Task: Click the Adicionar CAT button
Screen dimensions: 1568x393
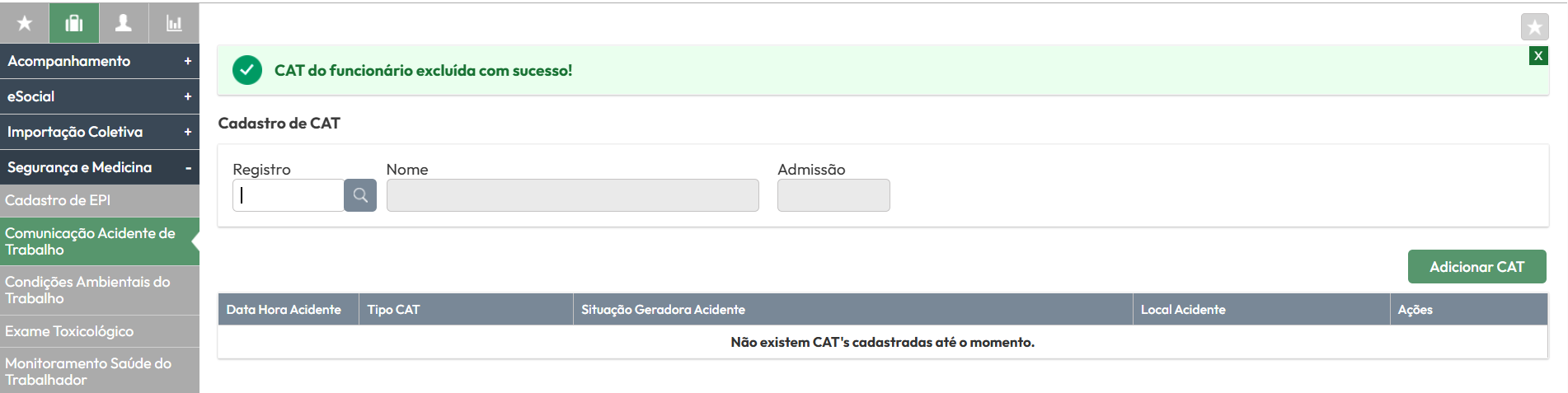Action: tap(1476, 267)
